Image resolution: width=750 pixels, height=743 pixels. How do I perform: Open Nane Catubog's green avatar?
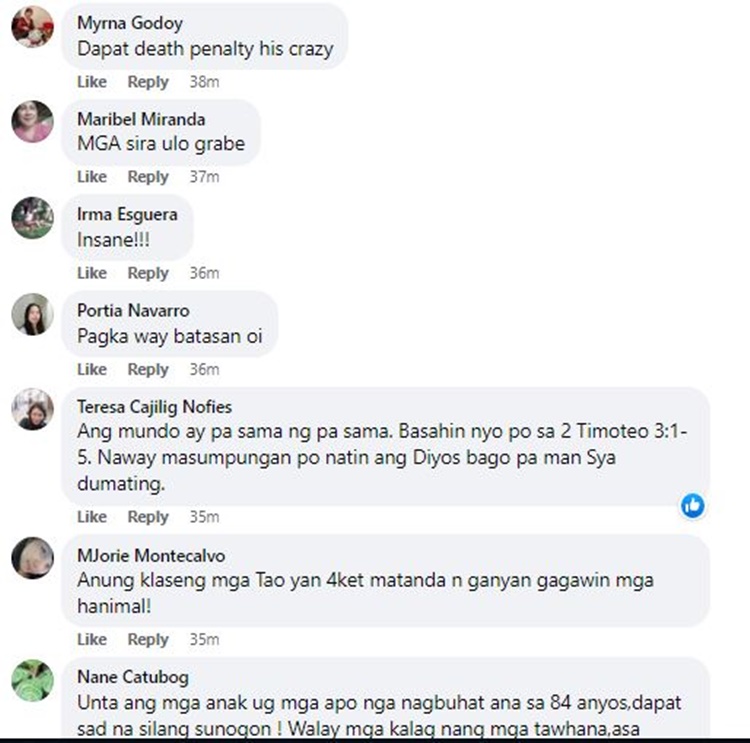point(33,680)
